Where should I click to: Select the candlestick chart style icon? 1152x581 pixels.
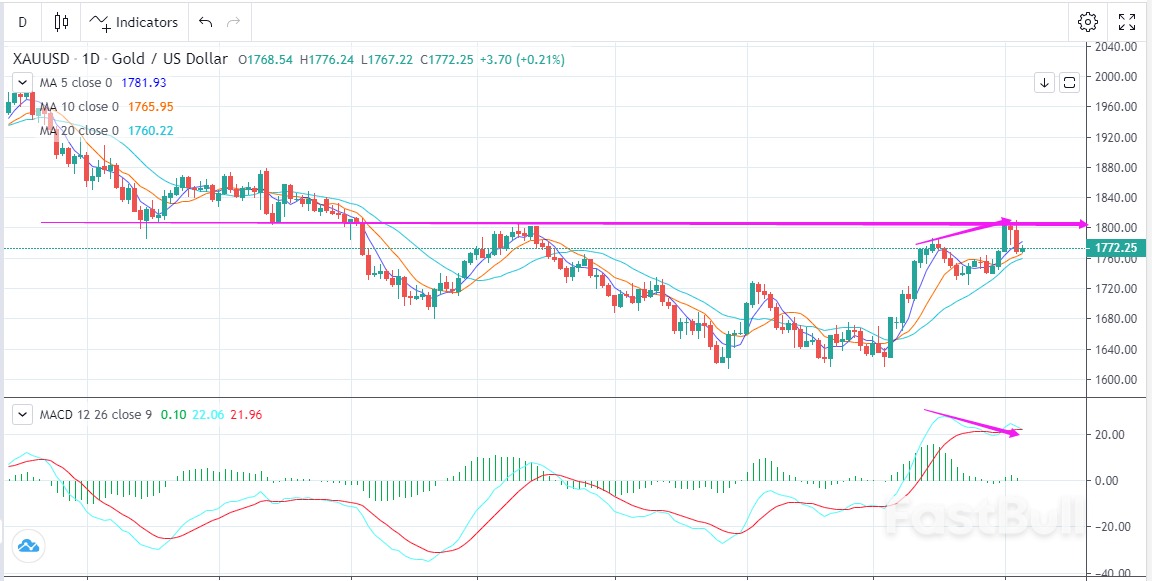61,21
